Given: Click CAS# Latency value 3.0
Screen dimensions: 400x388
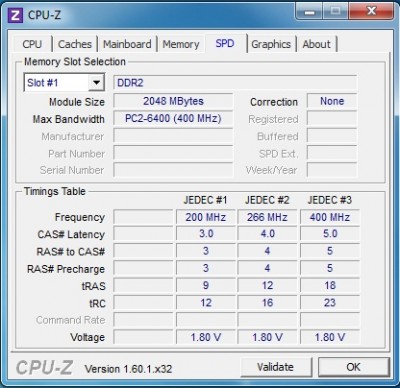Looking at the screenshot, I should point(206,234).
